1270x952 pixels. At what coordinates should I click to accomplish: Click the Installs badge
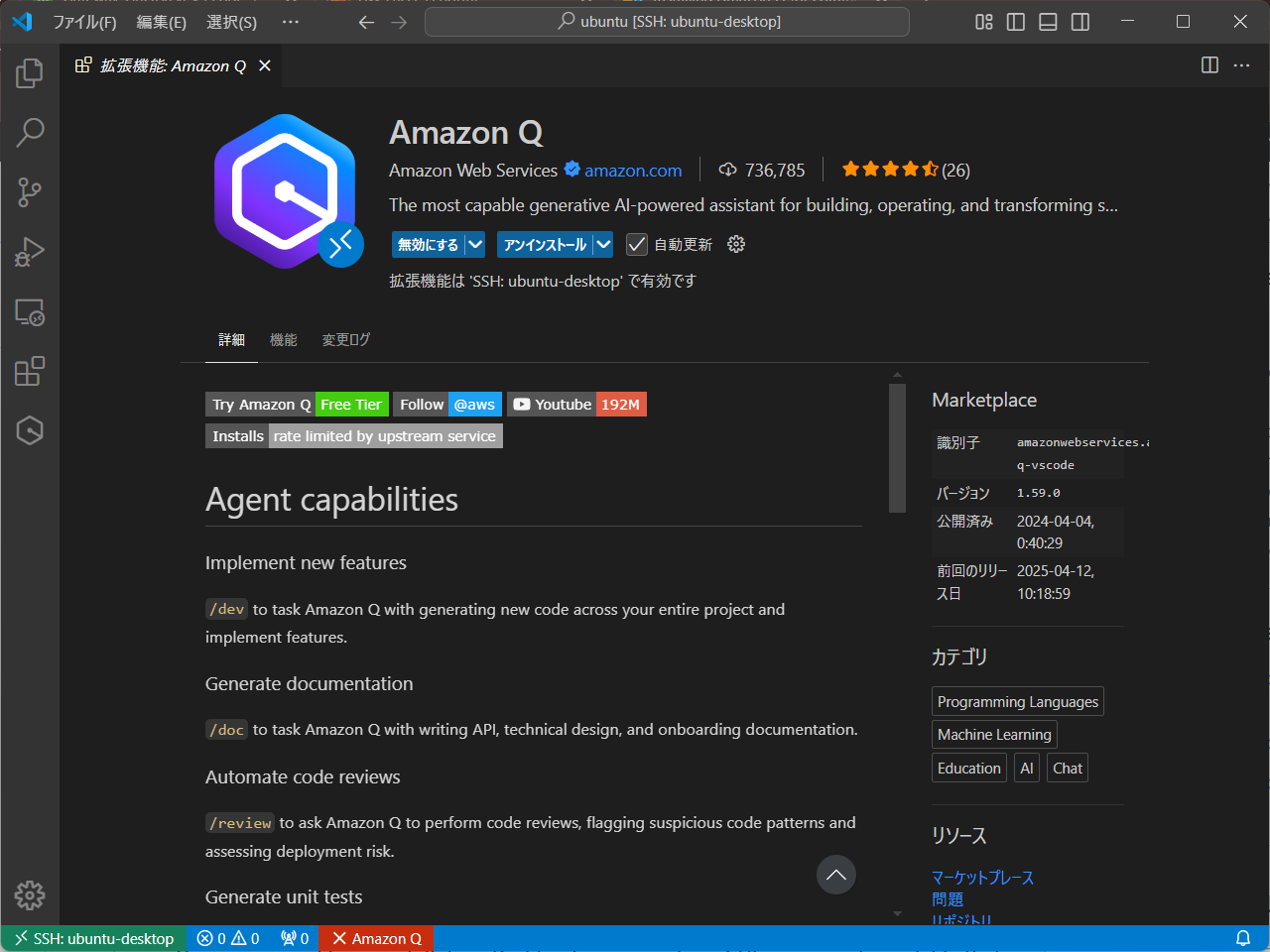(x=354, y=436)
